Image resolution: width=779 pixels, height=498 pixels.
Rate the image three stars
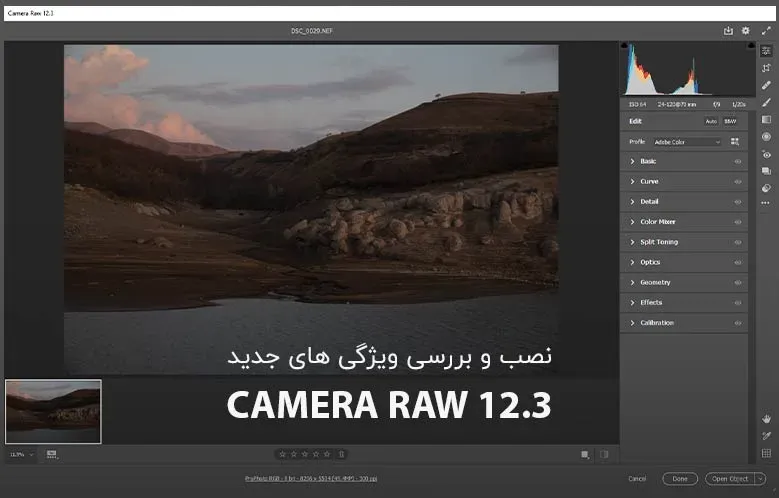pyautogui.click(x=305, y=454)
